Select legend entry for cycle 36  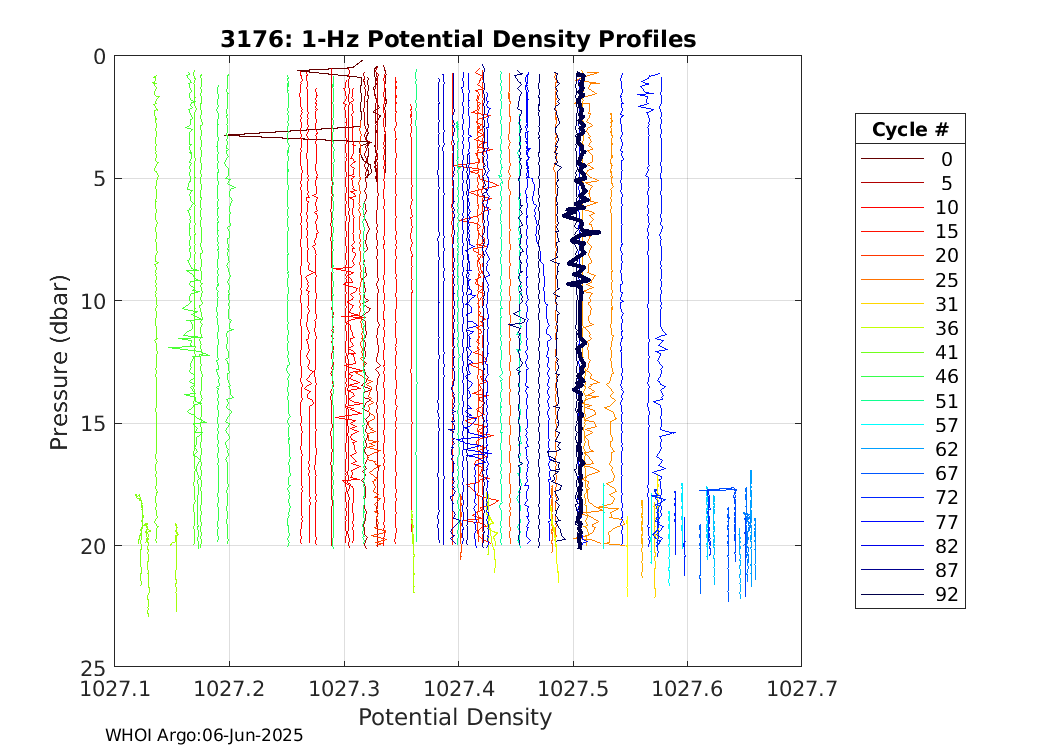910,328
